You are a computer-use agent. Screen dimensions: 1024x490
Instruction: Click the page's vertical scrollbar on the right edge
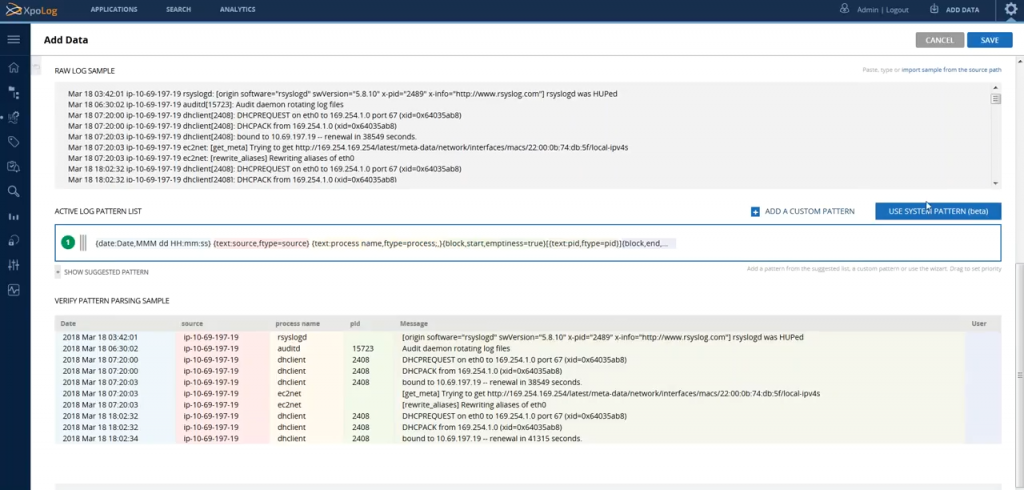pos(1019,375)
